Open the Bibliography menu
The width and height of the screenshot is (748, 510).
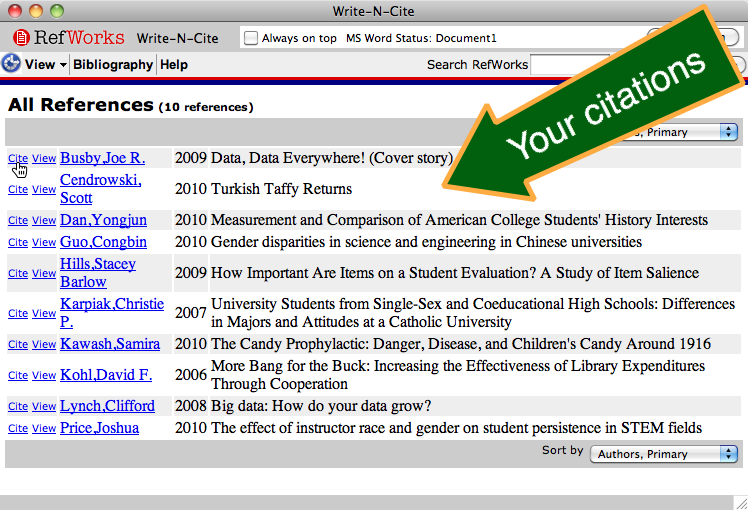[x=113, y=64]
